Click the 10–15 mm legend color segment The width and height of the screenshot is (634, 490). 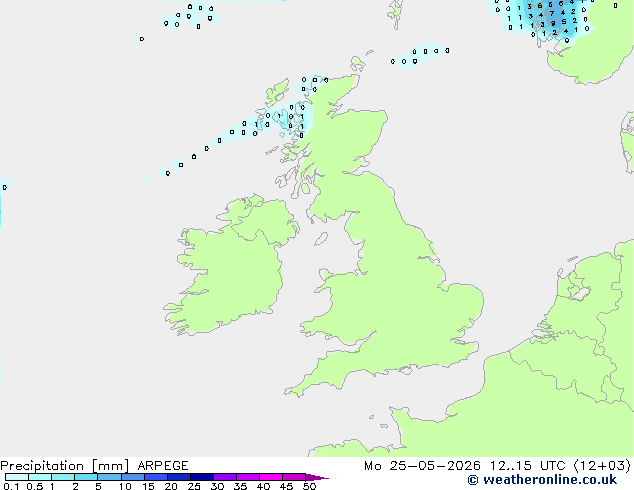pyautogui.click(x=133, y=477)
